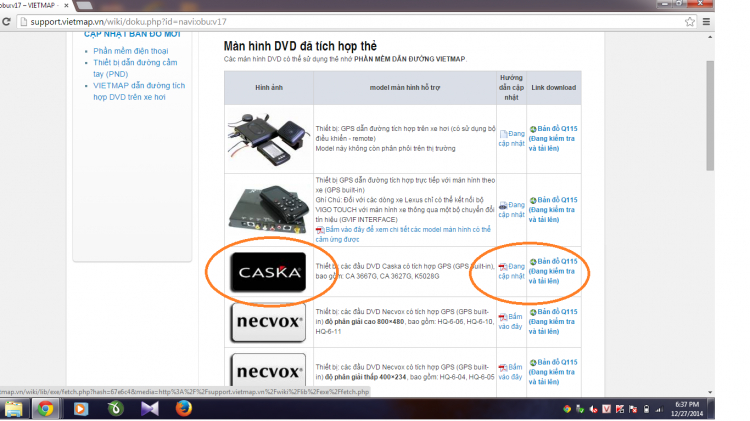Open 'Thiết bị dẫn đường cầm tay (PND)' link
Viewport: 750px width, 421px height.
click(x=135, y=68)
